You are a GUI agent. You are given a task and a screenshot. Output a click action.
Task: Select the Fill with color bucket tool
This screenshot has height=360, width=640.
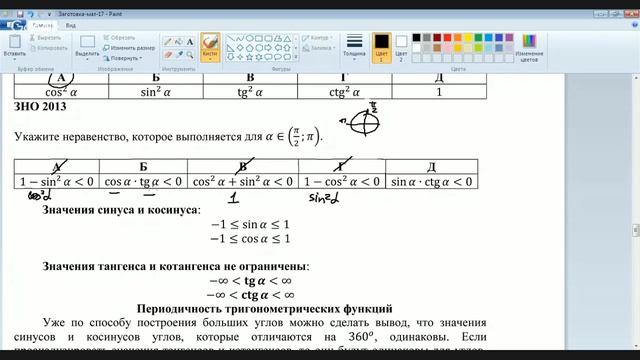coord(179,42)
